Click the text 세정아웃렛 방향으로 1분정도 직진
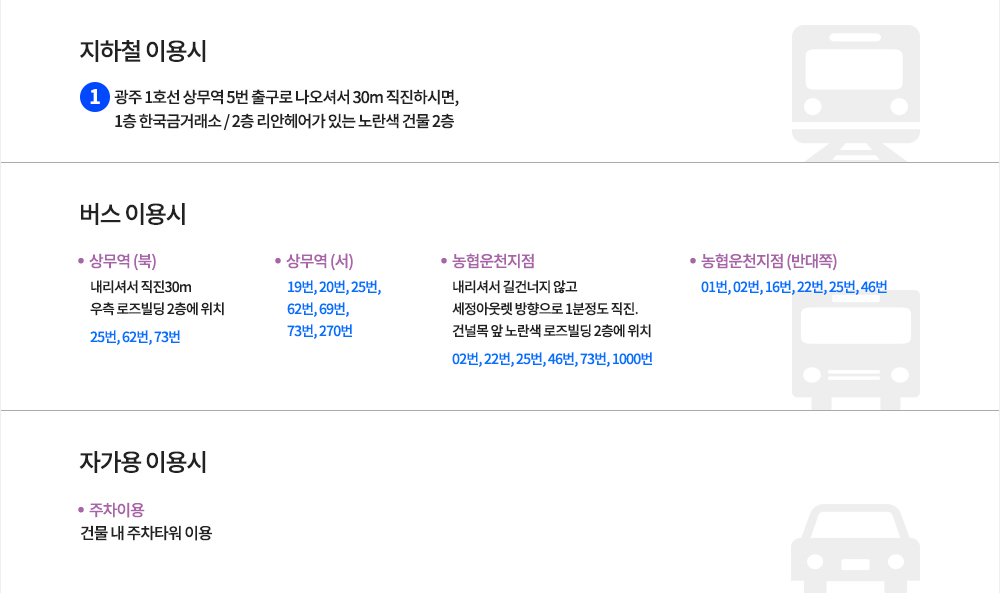 point(545,309)
